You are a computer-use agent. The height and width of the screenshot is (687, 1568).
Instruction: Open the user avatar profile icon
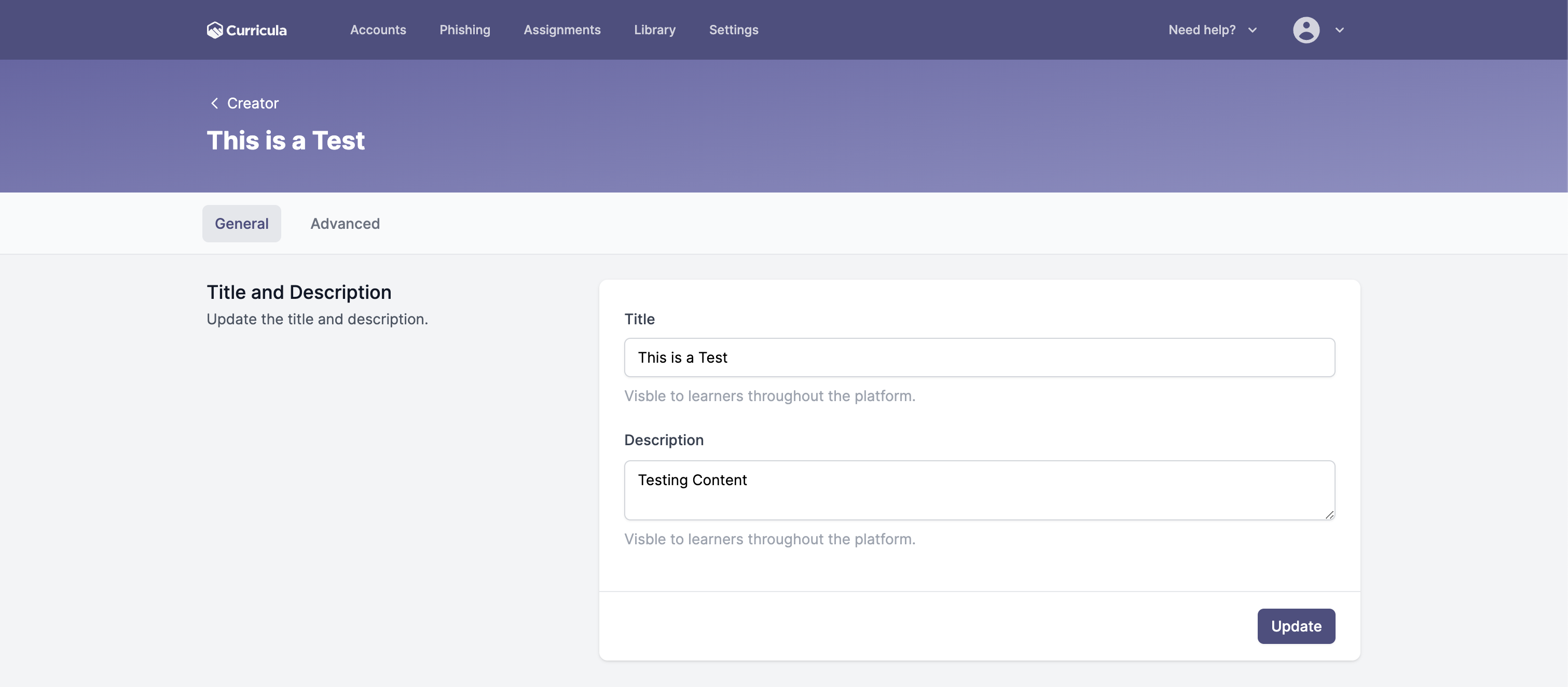pyautogui.click(x=1306, y=30)
